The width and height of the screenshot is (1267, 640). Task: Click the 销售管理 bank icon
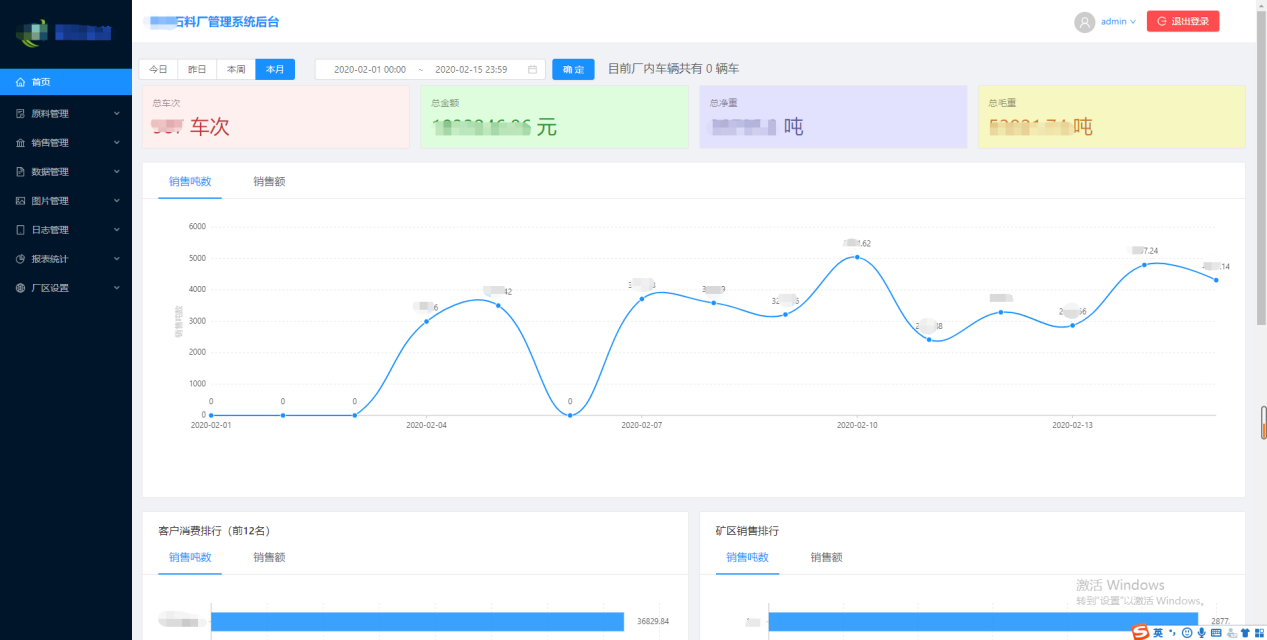point(21,143)
